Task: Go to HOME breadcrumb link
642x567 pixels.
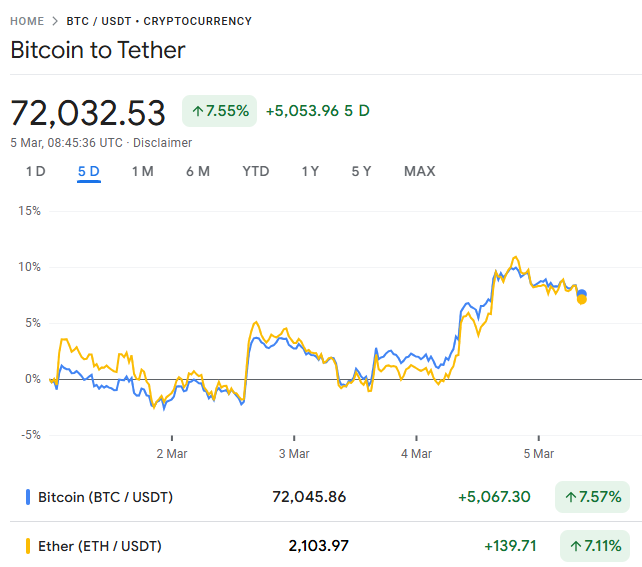Action: point(27,21)
